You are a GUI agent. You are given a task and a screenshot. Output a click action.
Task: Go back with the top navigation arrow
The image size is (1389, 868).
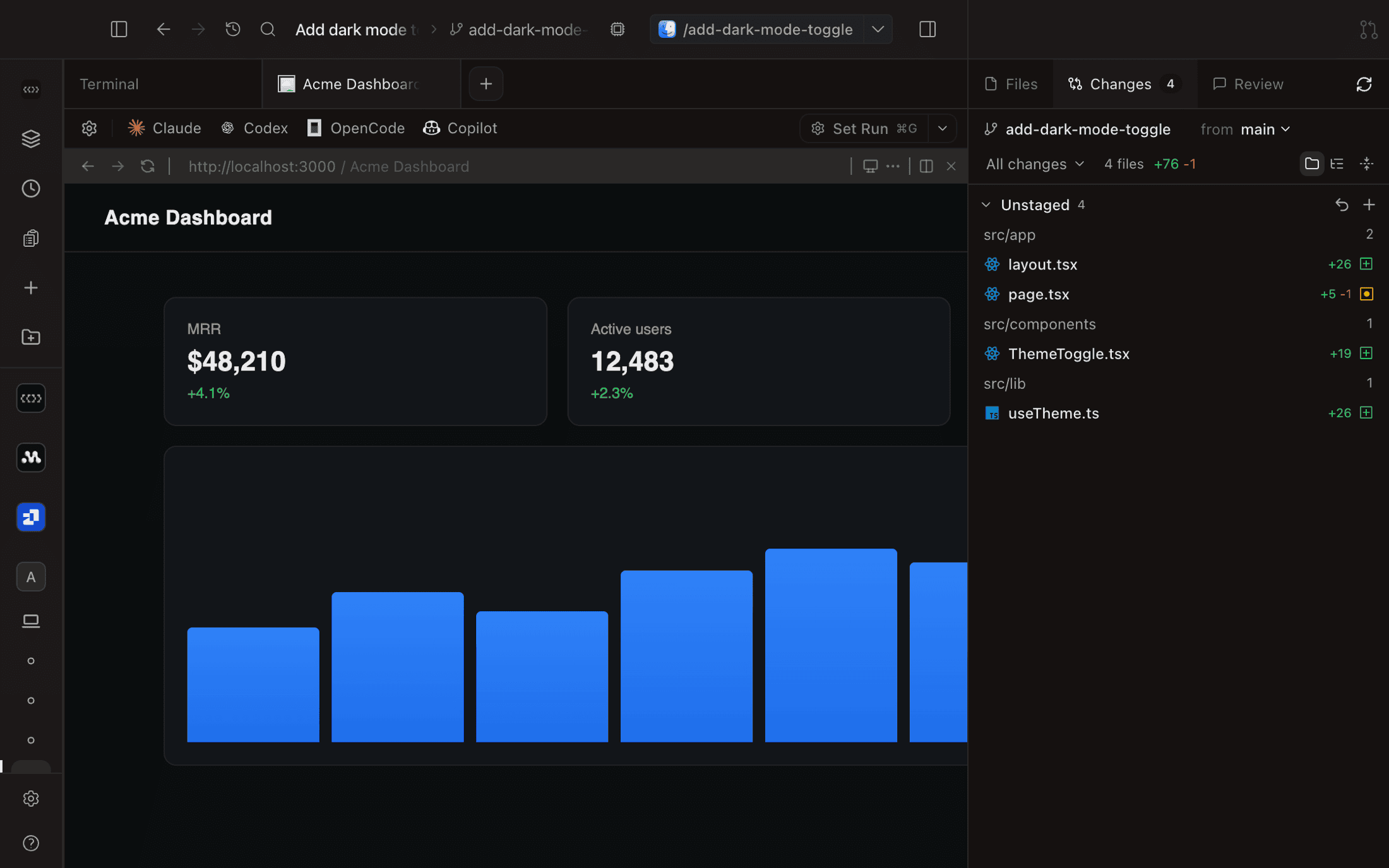click(x=164, y=29)
